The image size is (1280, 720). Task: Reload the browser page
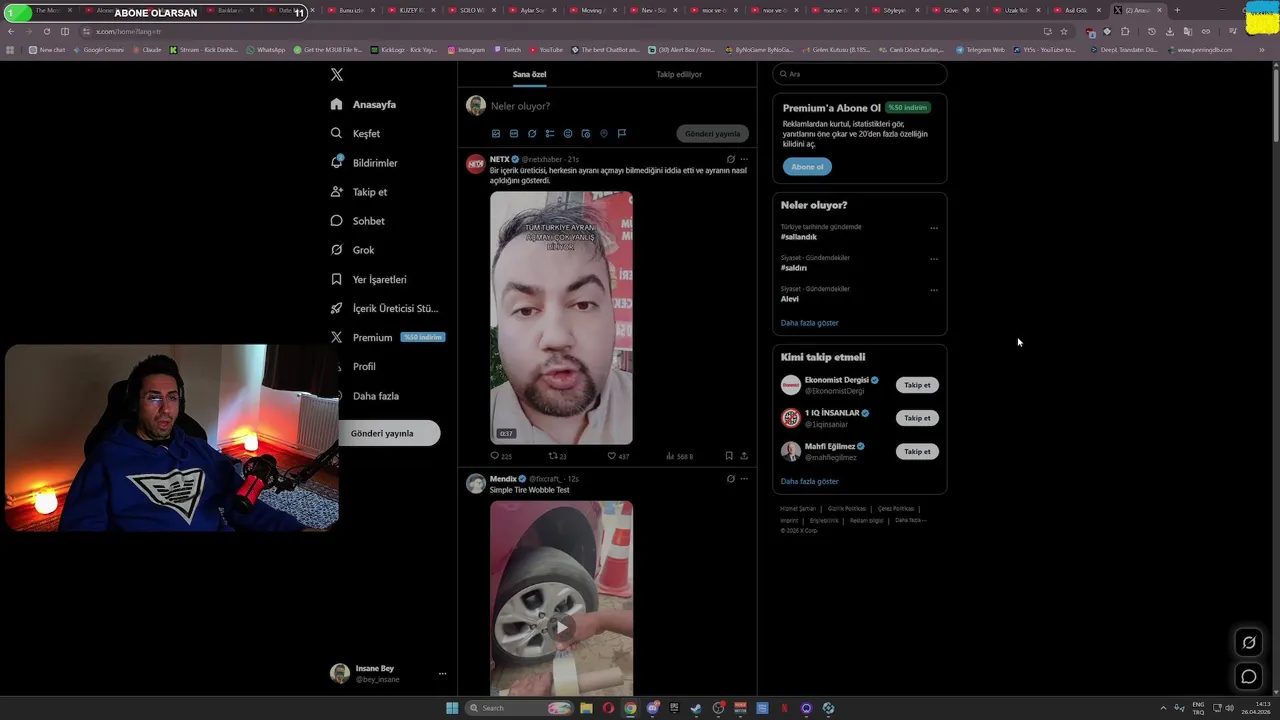46,31
